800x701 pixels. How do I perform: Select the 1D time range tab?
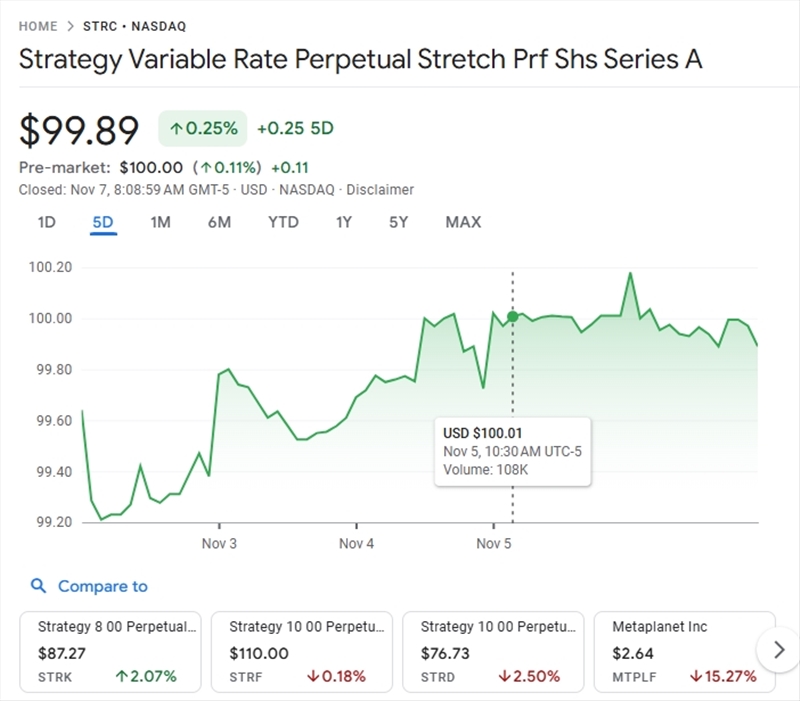(x=46, y=222)
